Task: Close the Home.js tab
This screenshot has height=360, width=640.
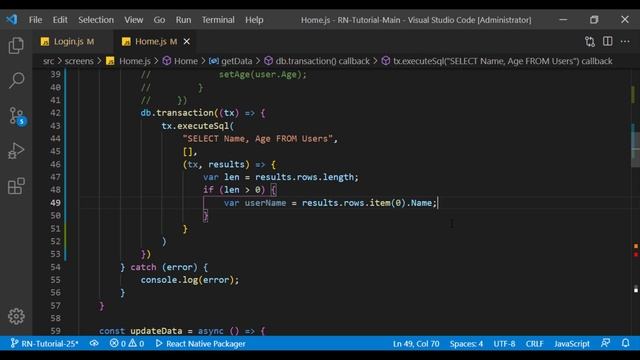Action: tap(187, 41)
